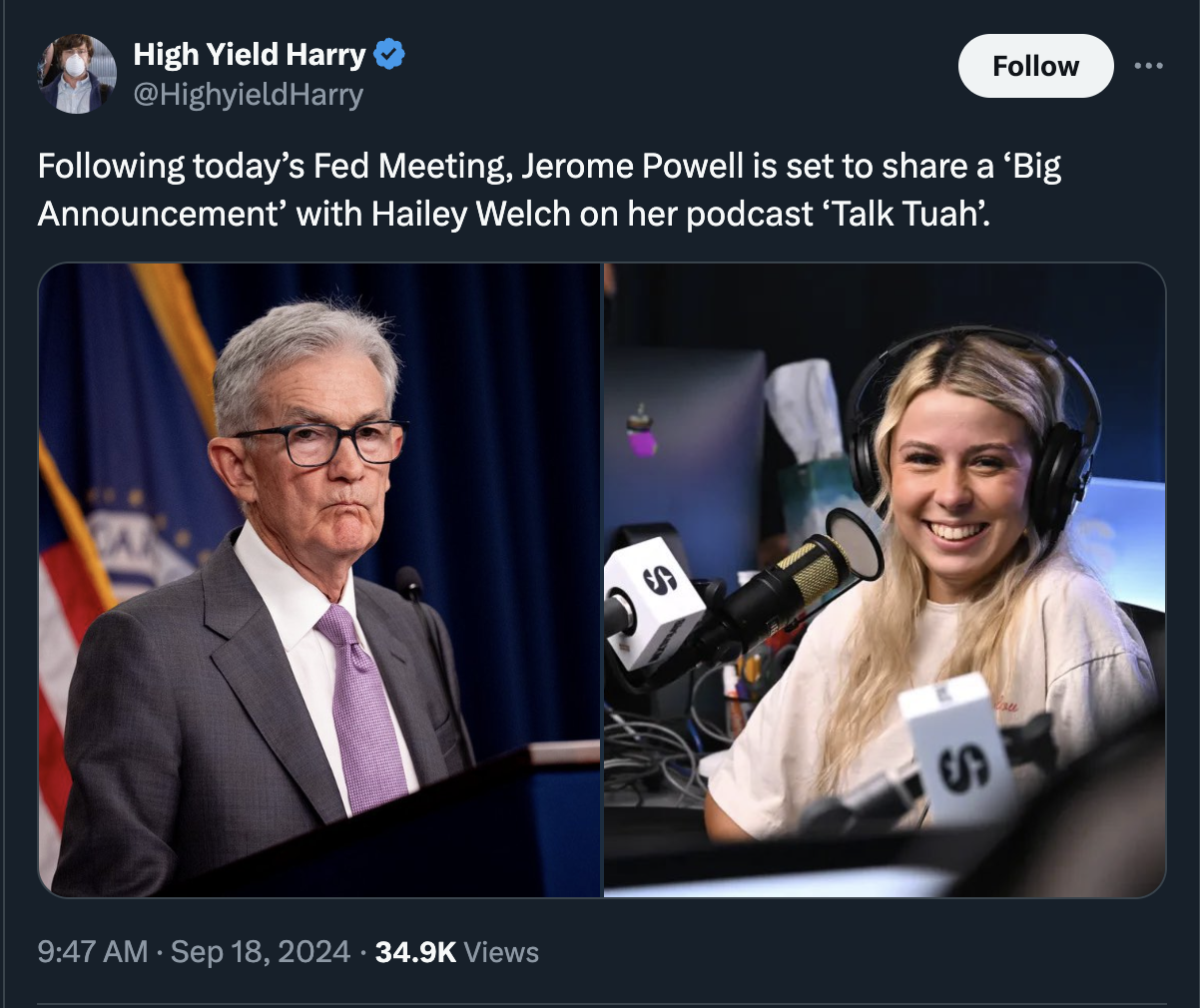Viewport: 1200px width, 1008px height.
Task: Open the High Yield Harry display name
Action: click(x=250, y=54)
